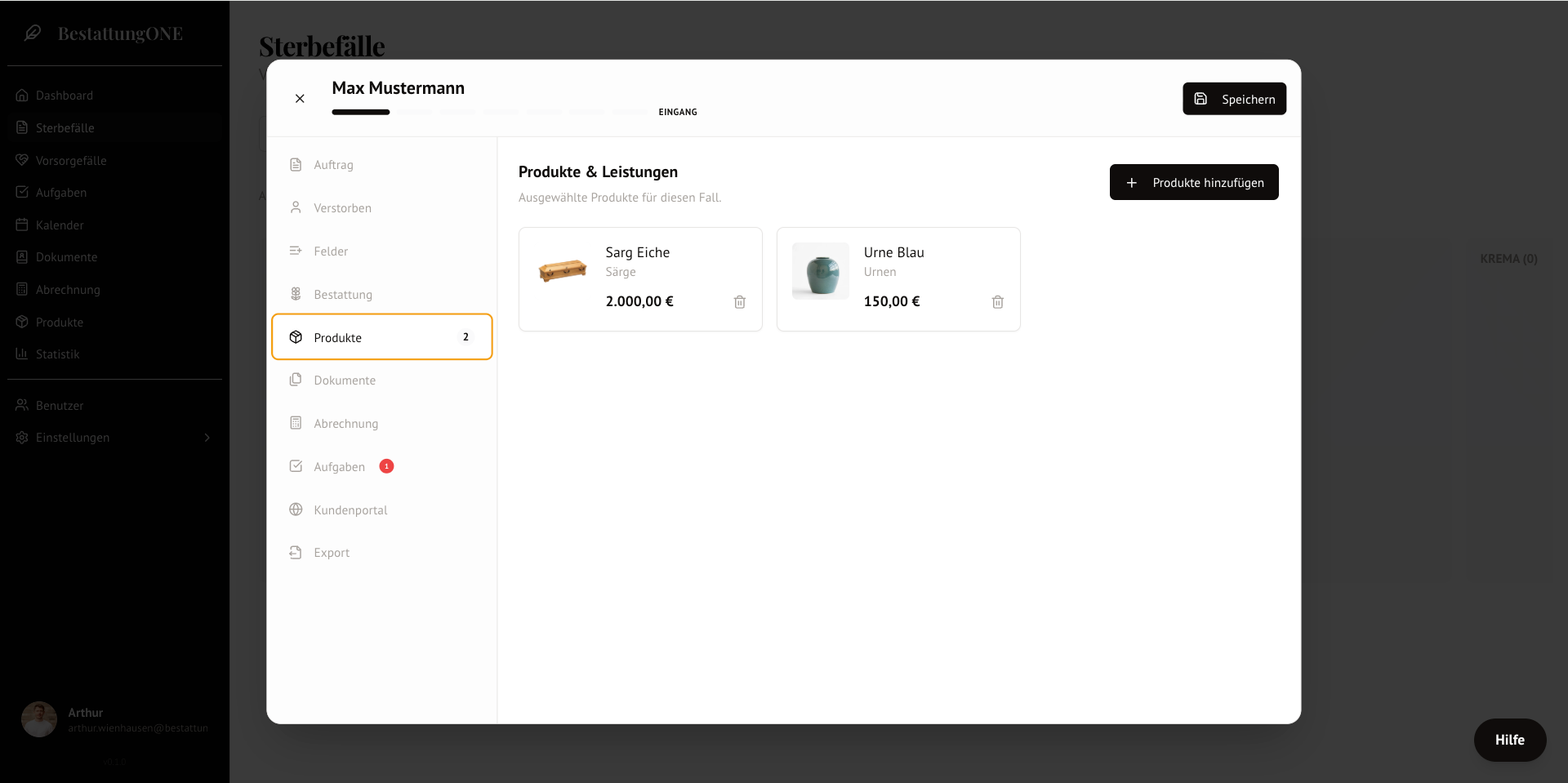The image size is (1568, 783).
Task: Open the Kundenportal tab
Action: (x=382, y=510)
